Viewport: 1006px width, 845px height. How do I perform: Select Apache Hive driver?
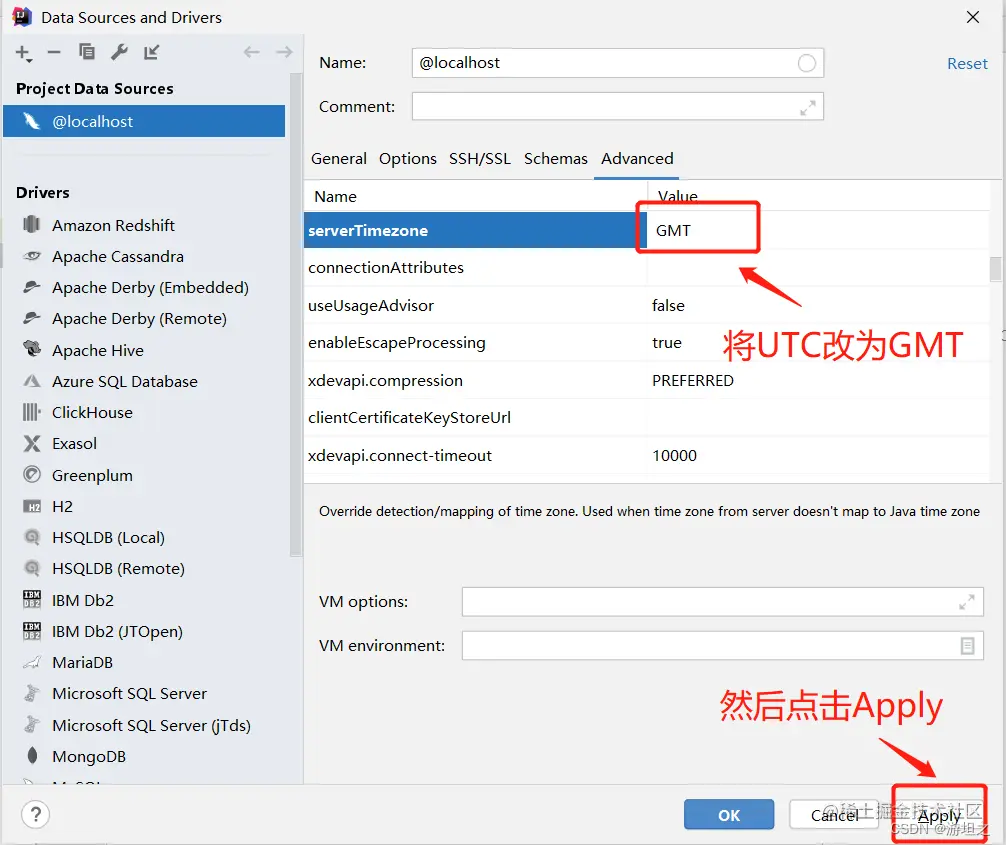tap(98, 350)
